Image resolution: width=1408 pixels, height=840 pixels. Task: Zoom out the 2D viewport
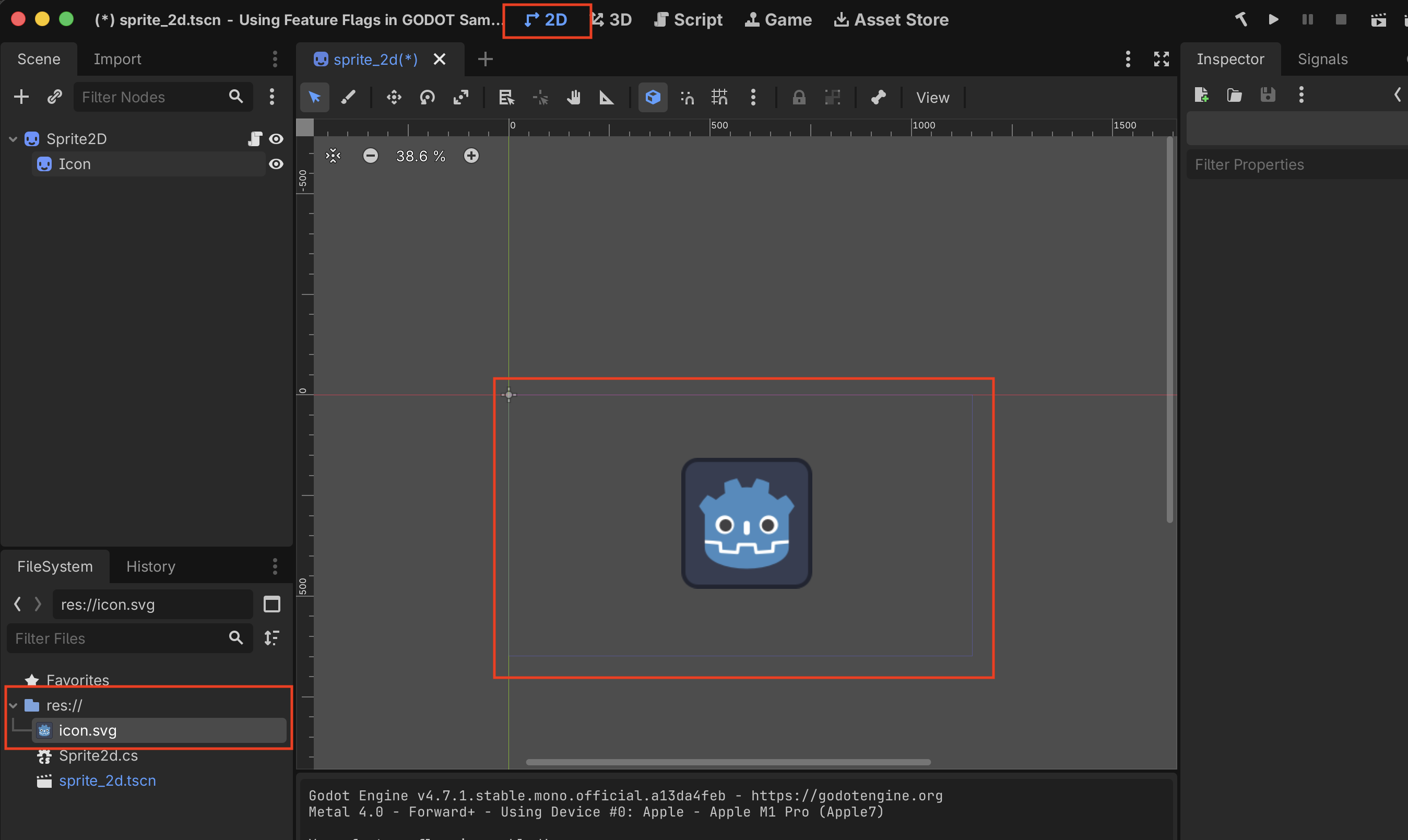(371, 156)
